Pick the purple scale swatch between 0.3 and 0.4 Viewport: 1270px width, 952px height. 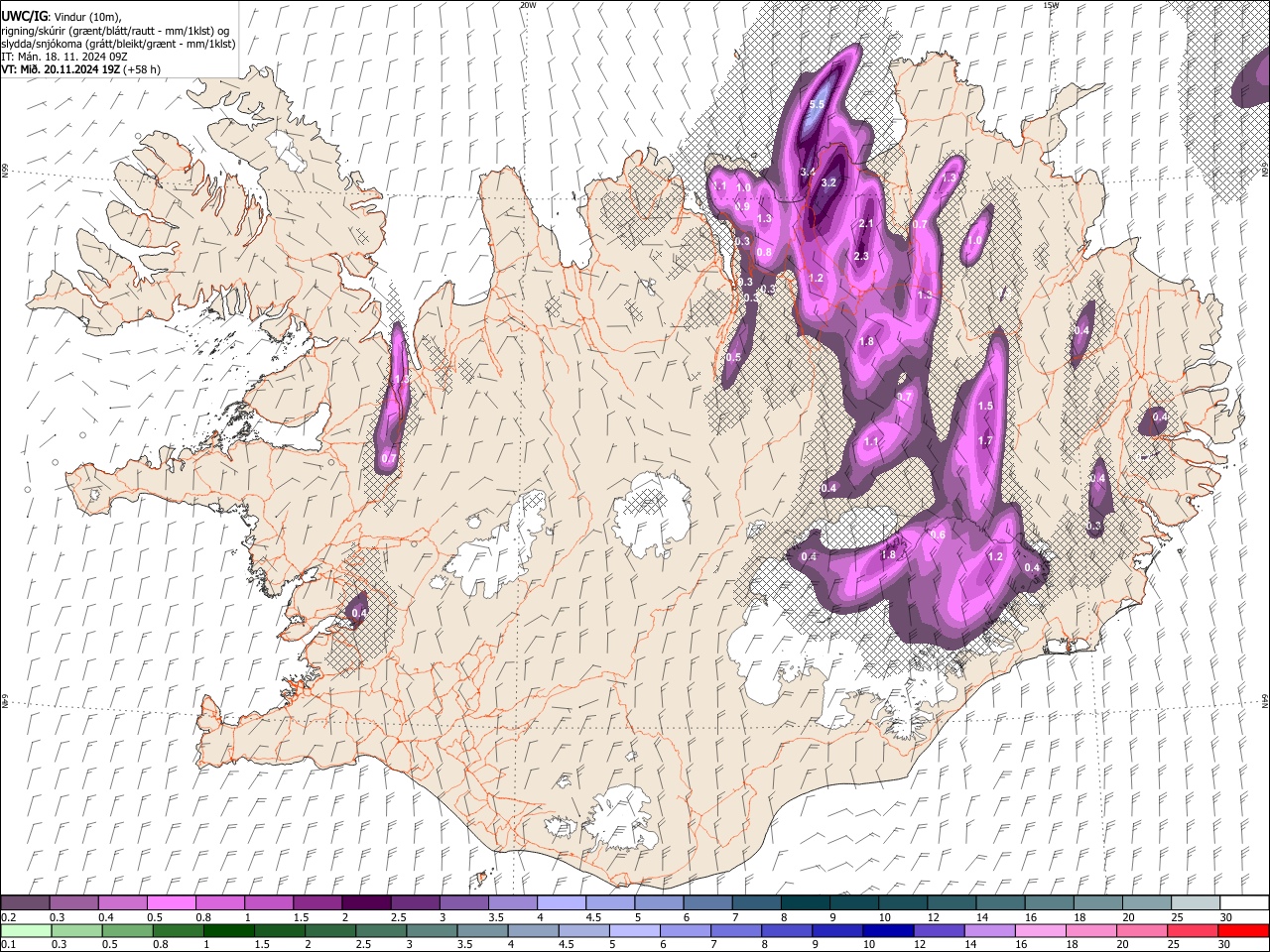[x=73, y=903]
